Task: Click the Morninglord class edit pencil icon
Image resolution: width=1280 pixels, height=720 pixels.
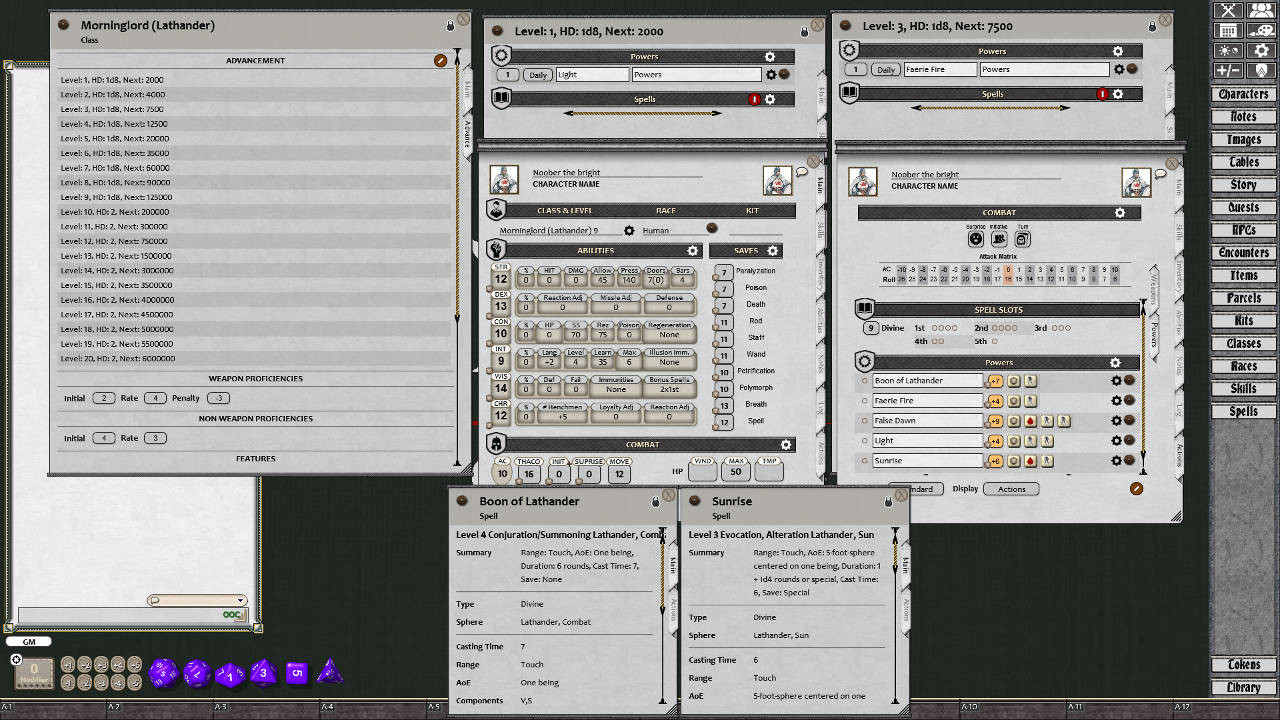Action: [441, 61]
